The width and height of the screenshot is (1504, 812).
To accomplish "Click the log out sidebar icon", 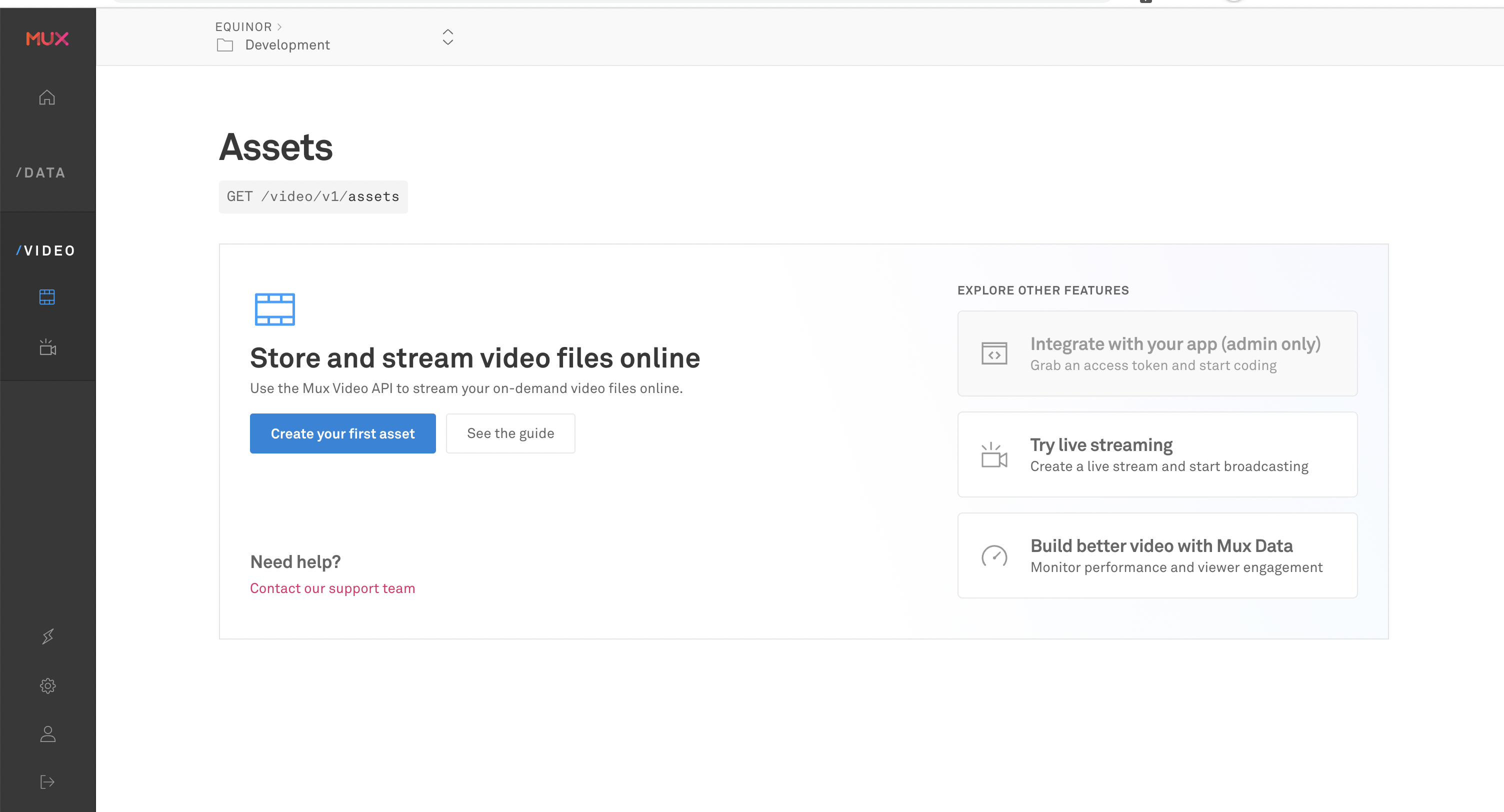I will (47, 782).
